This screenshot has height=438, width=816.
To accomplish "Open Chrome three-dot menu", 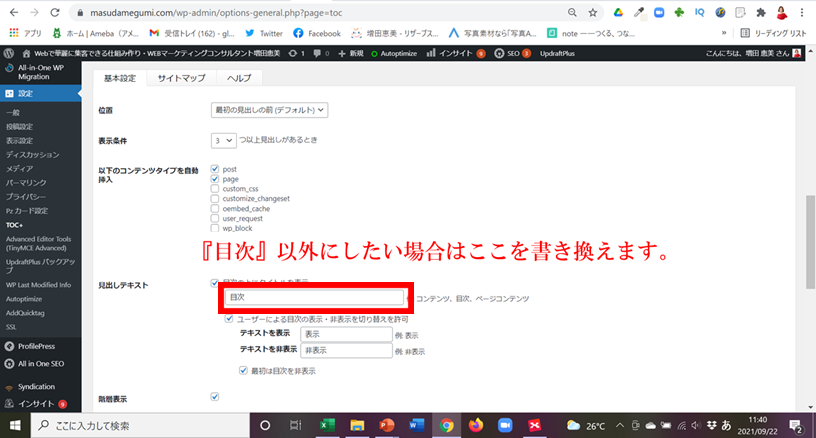I will (802, 12).
